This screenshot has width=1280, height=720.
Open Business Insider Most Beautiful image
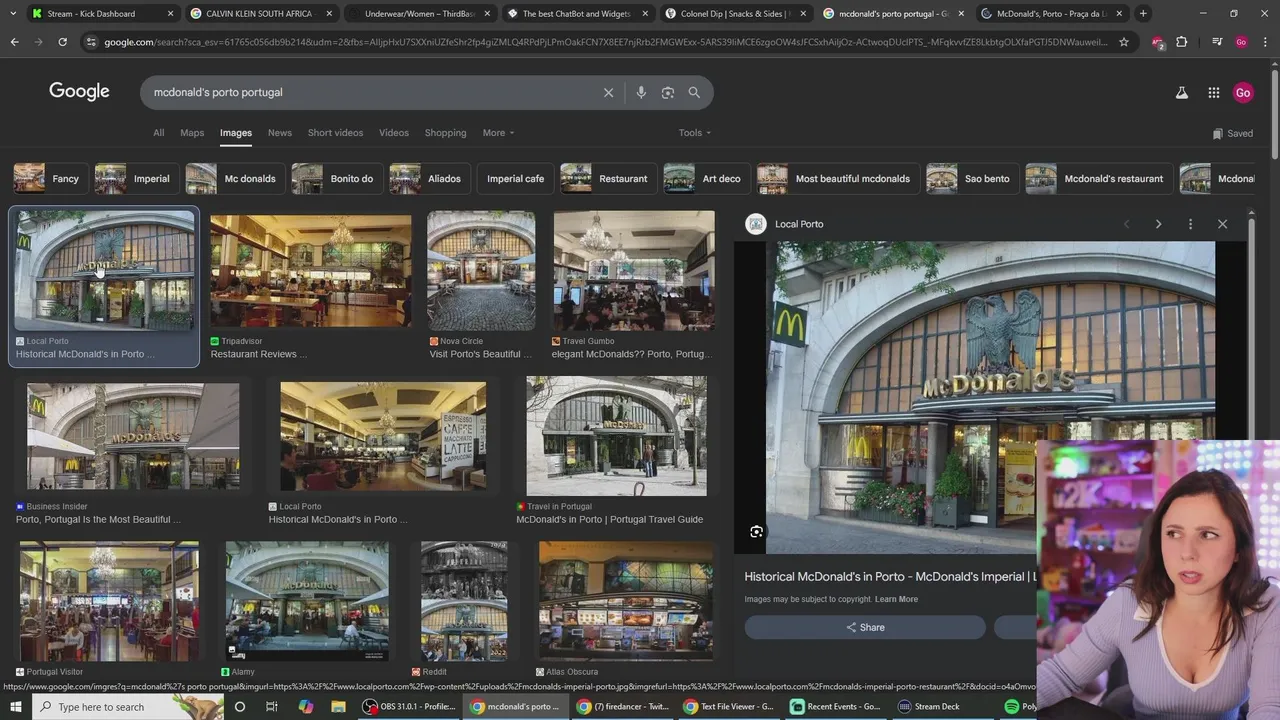[133, 436]
